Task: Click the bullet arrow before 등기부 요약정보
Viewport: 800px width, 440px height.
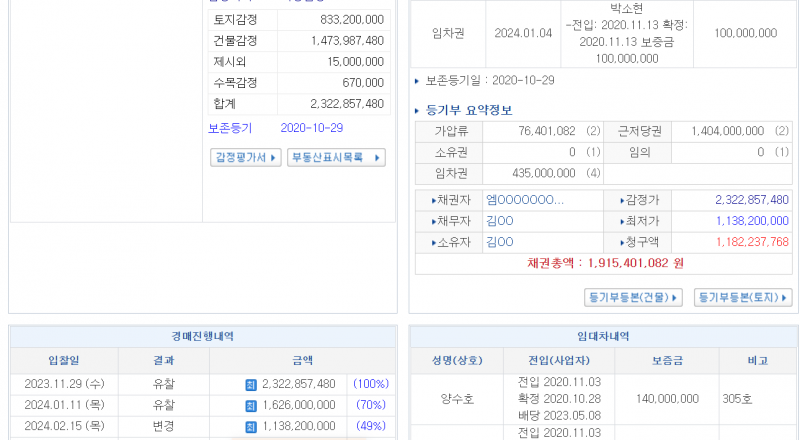Action: point(417,111)
